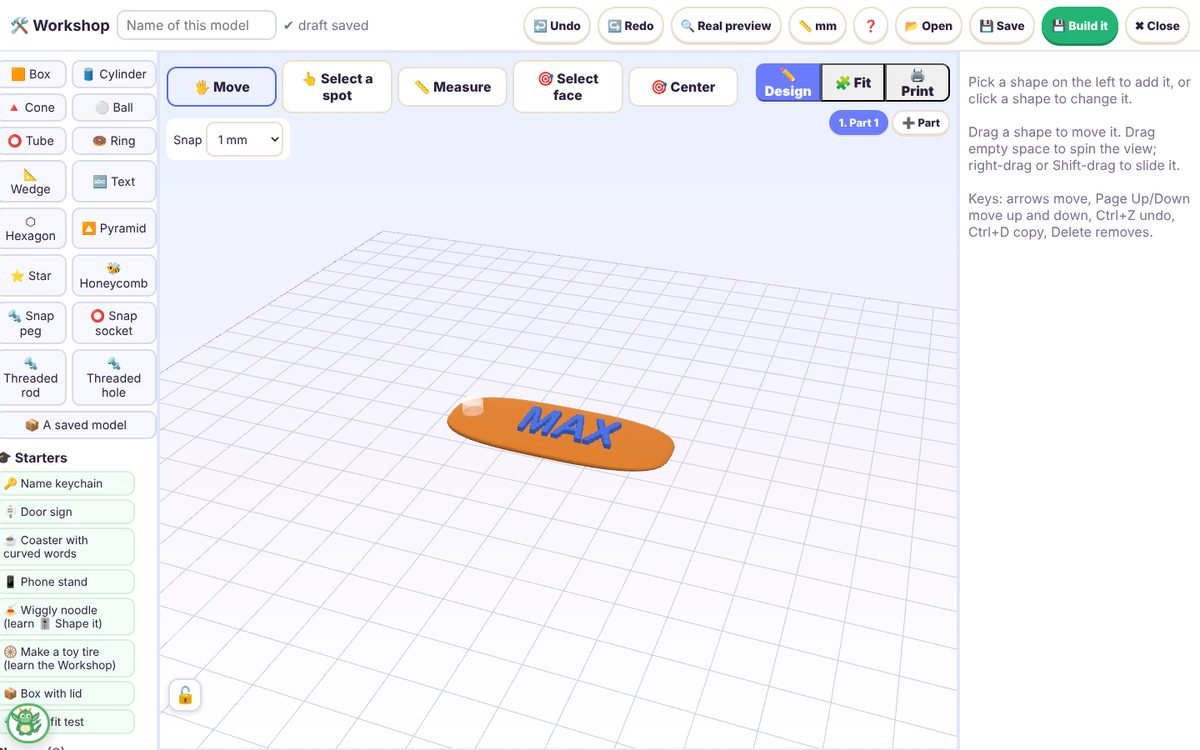Add a Ball shape
Viewport: 1200px width, 750px height.
click(114, 107)
